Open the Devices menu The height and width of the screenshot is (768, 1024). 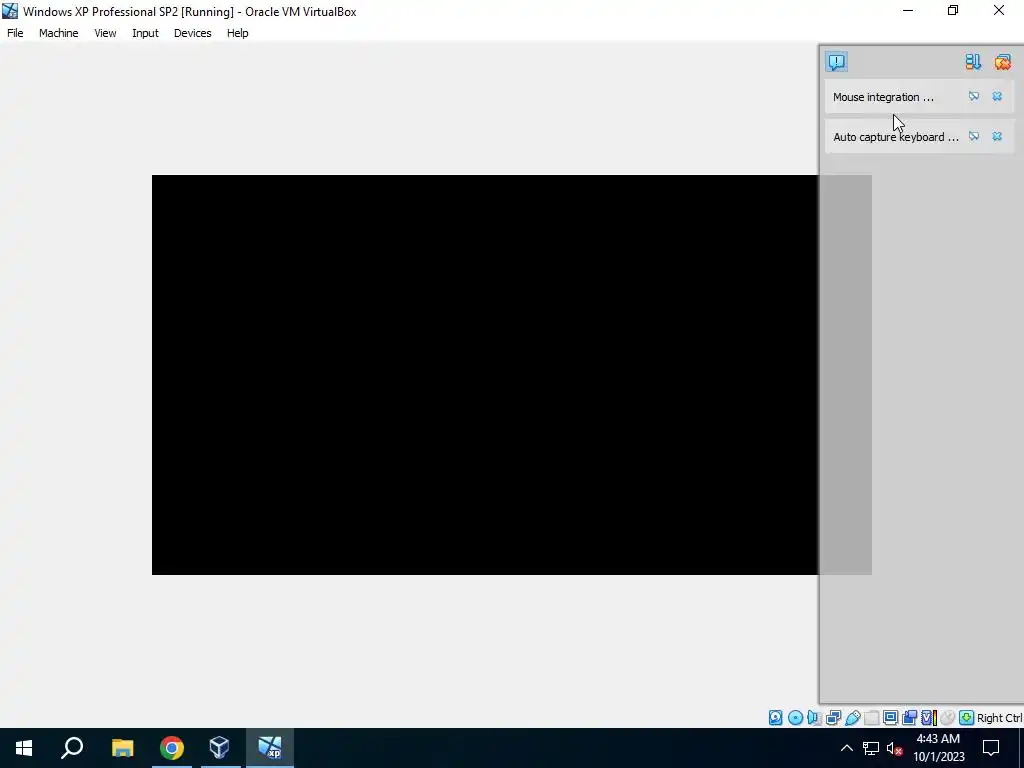click(x=193, y=33)
